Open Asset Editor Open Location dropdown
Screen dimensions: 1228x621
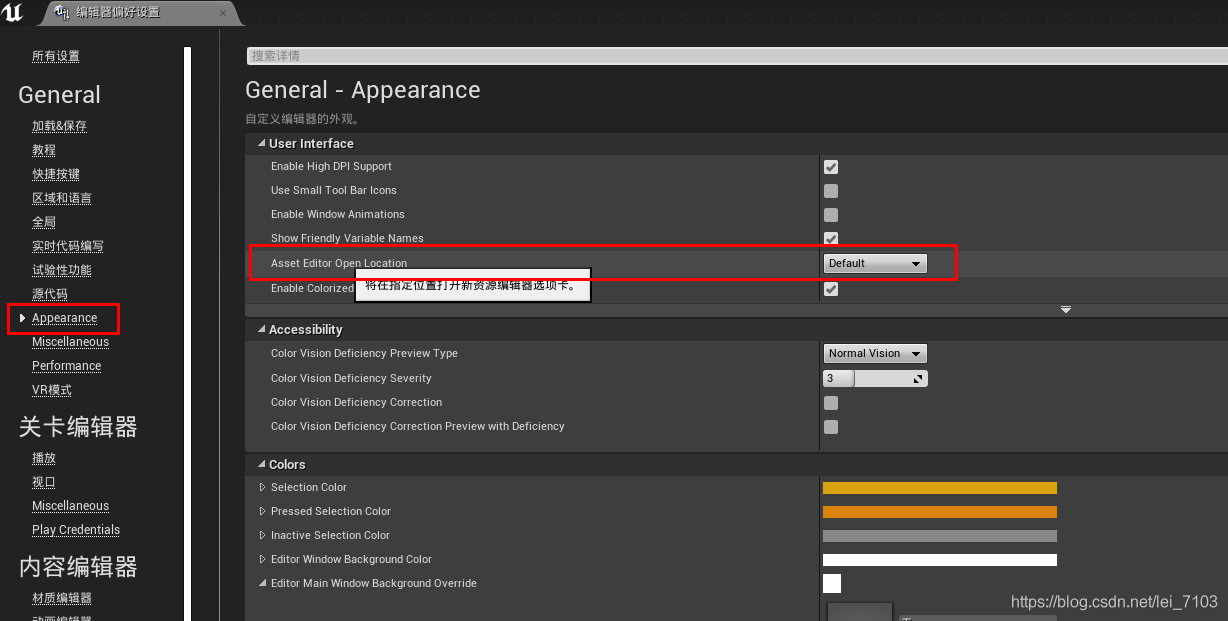[x=875, y=263]
